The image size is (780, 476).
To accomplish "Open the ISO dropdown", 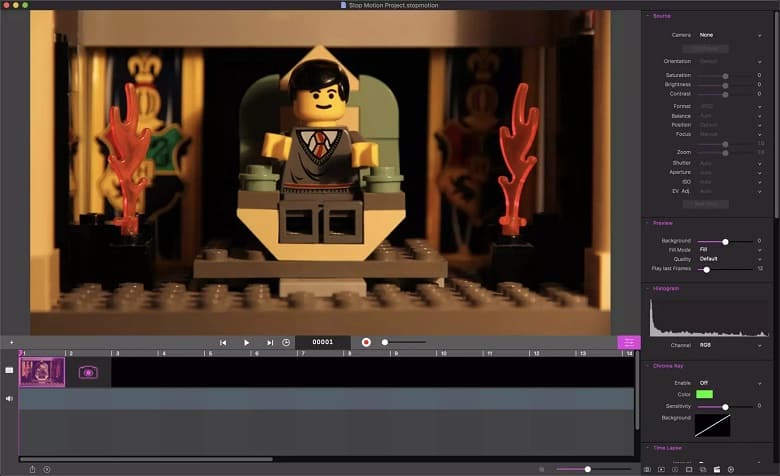I will (x=730, y=182).
